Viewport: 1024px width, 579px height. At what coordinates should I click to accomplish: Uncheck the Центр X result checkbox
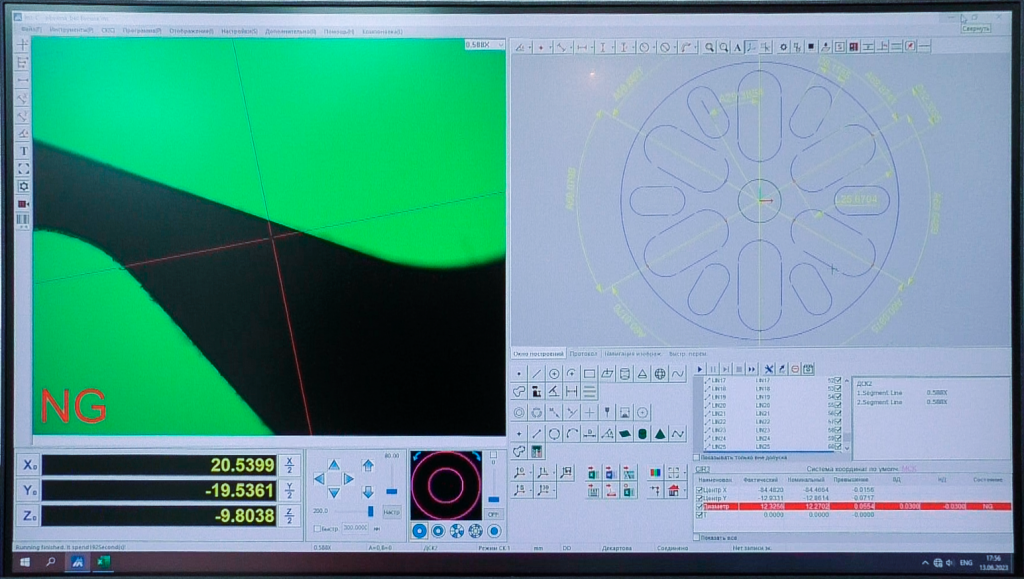[699, 490]
